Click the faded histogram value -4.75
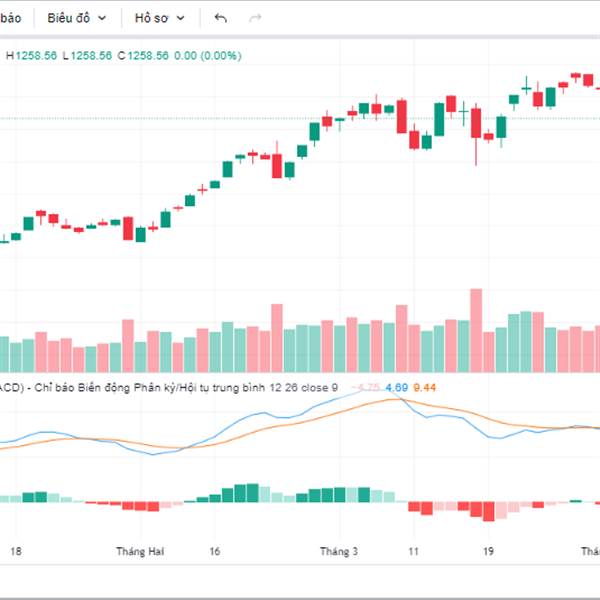Screen dimensions: 600x600 pos(365,388)
